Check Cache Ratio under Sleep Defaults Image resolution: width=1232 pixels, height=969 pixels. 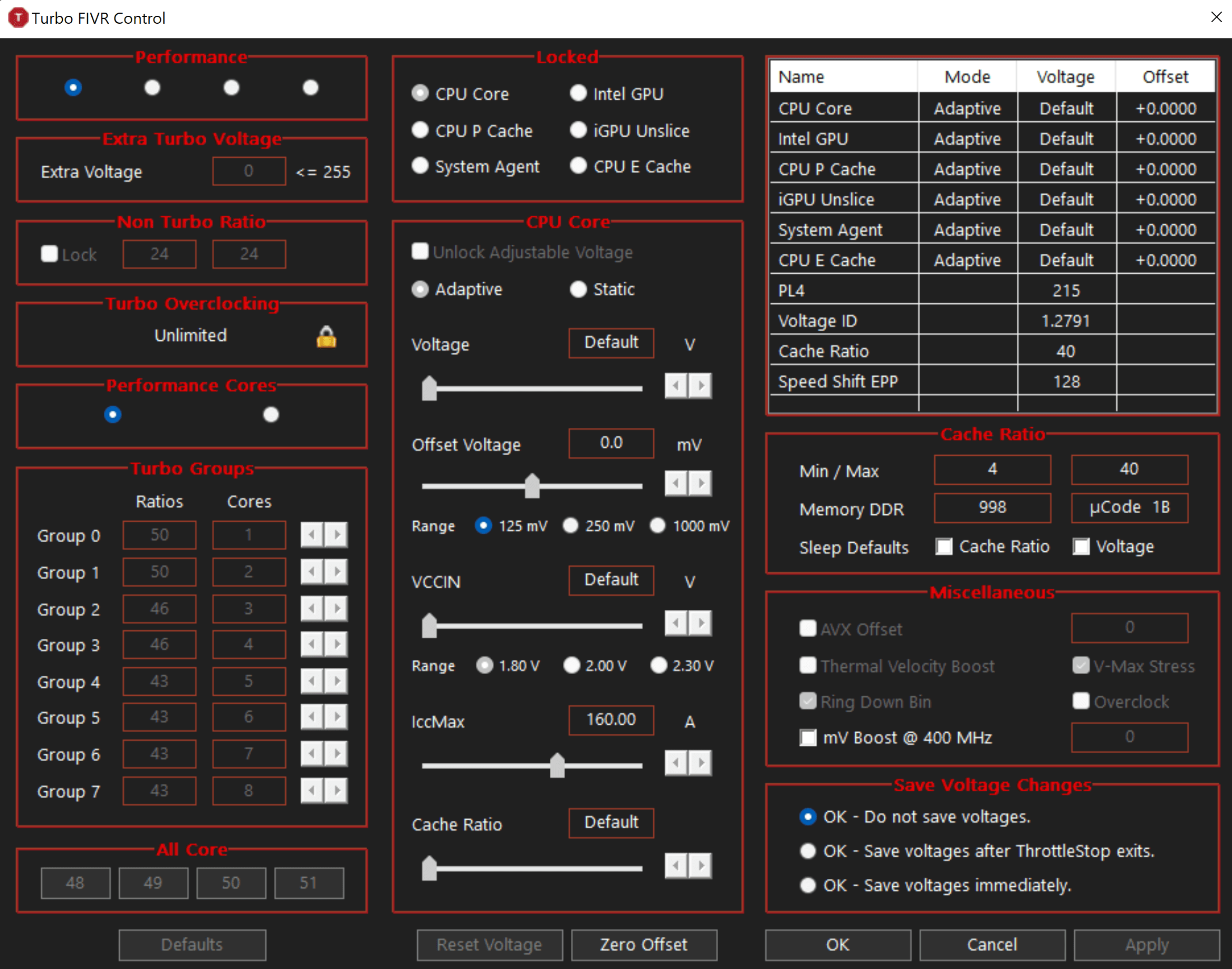click(944, 546)
